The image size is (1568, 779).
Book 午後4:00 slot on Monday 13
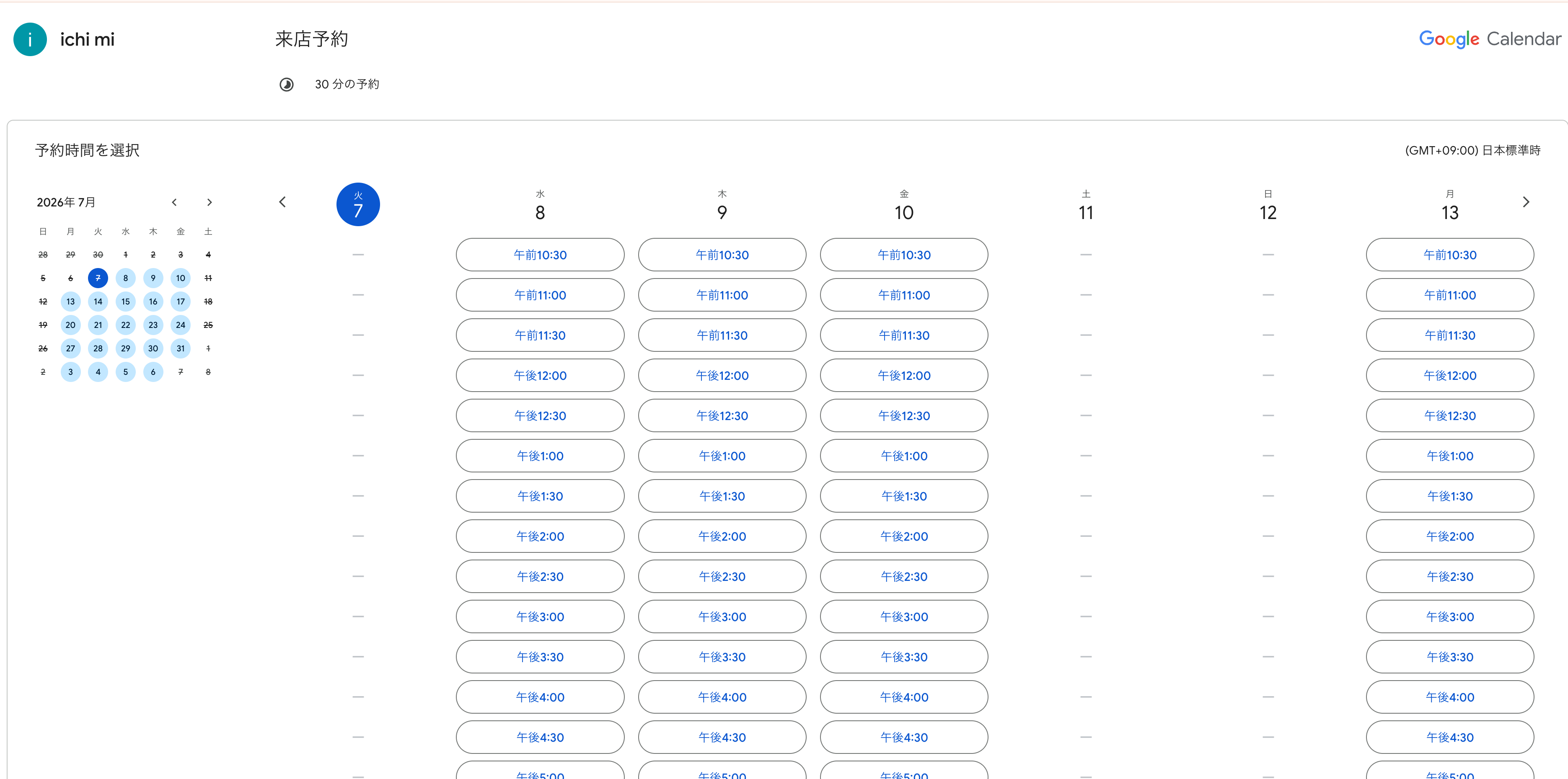tap(1450, 697)
